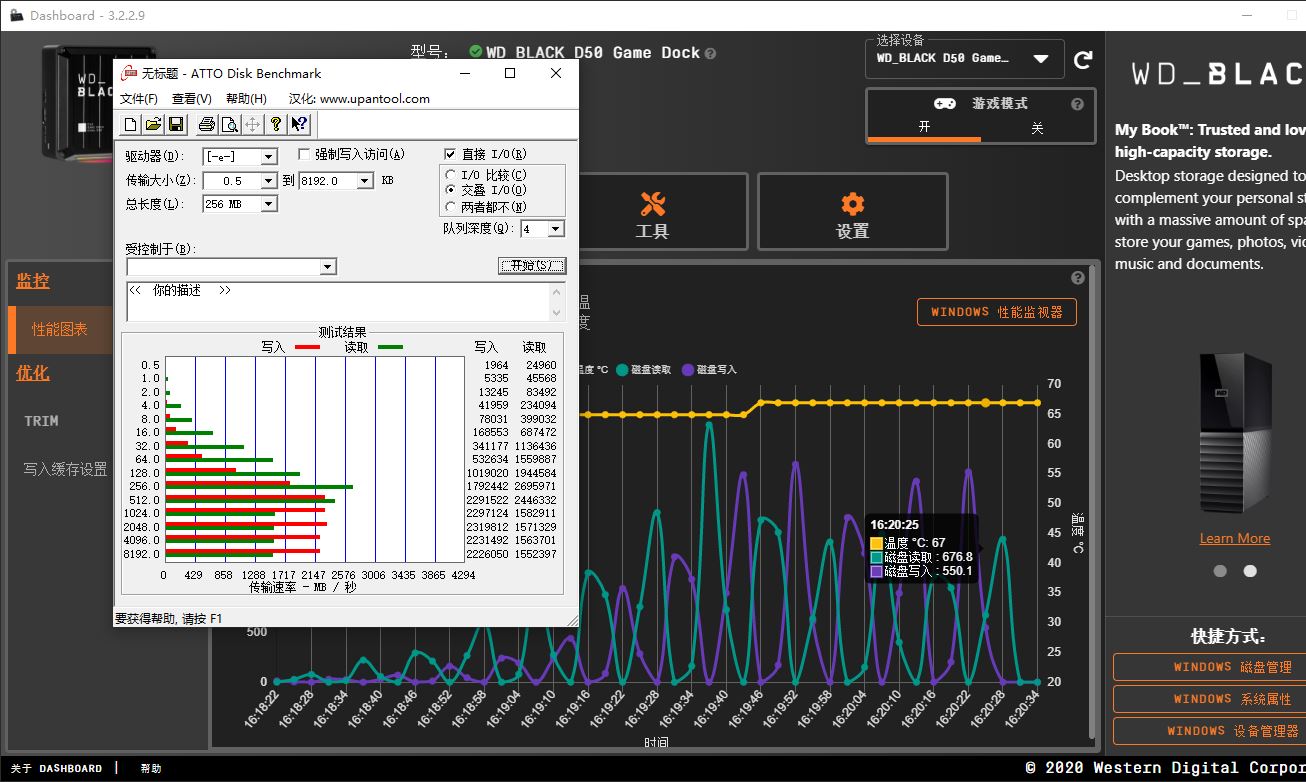Click the description box vertical scrollbar
Screen dimensions: 1306x782
[558, 301]
